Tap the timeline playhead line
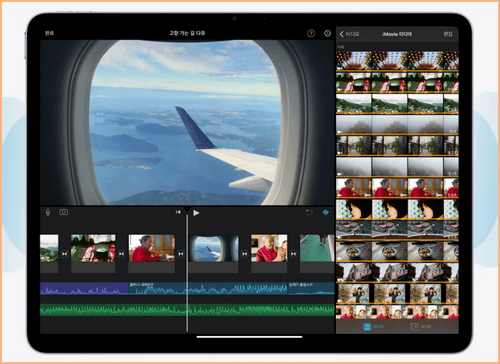This screenshot has width=500, height=364. pos(187,273)
